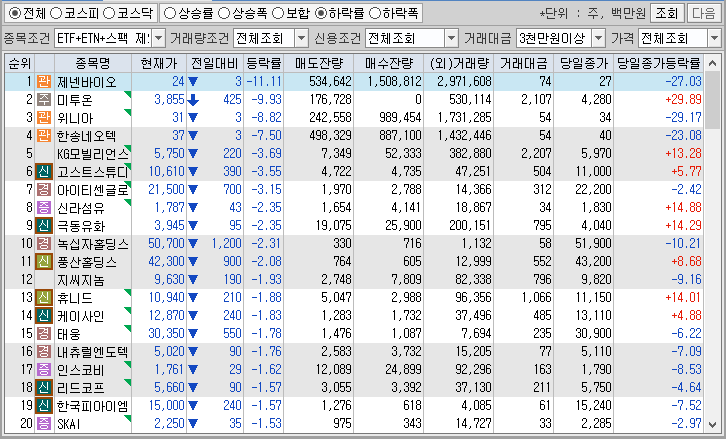The image size is (726, 439).
Task: Click the 당일종가 column header
Action: tap(583, 63)
